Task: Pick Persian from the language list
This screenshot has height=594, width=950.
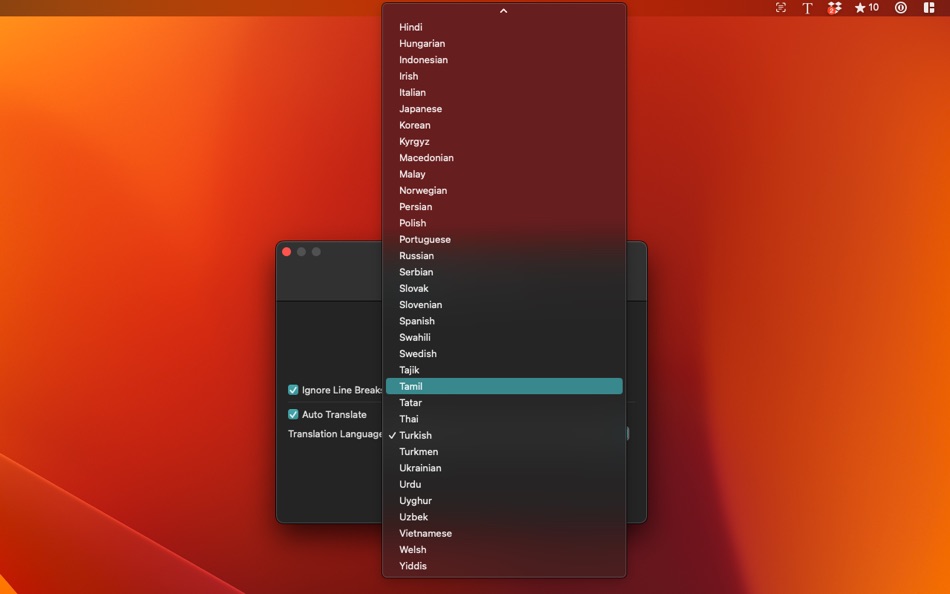Action: click(504, 207)
